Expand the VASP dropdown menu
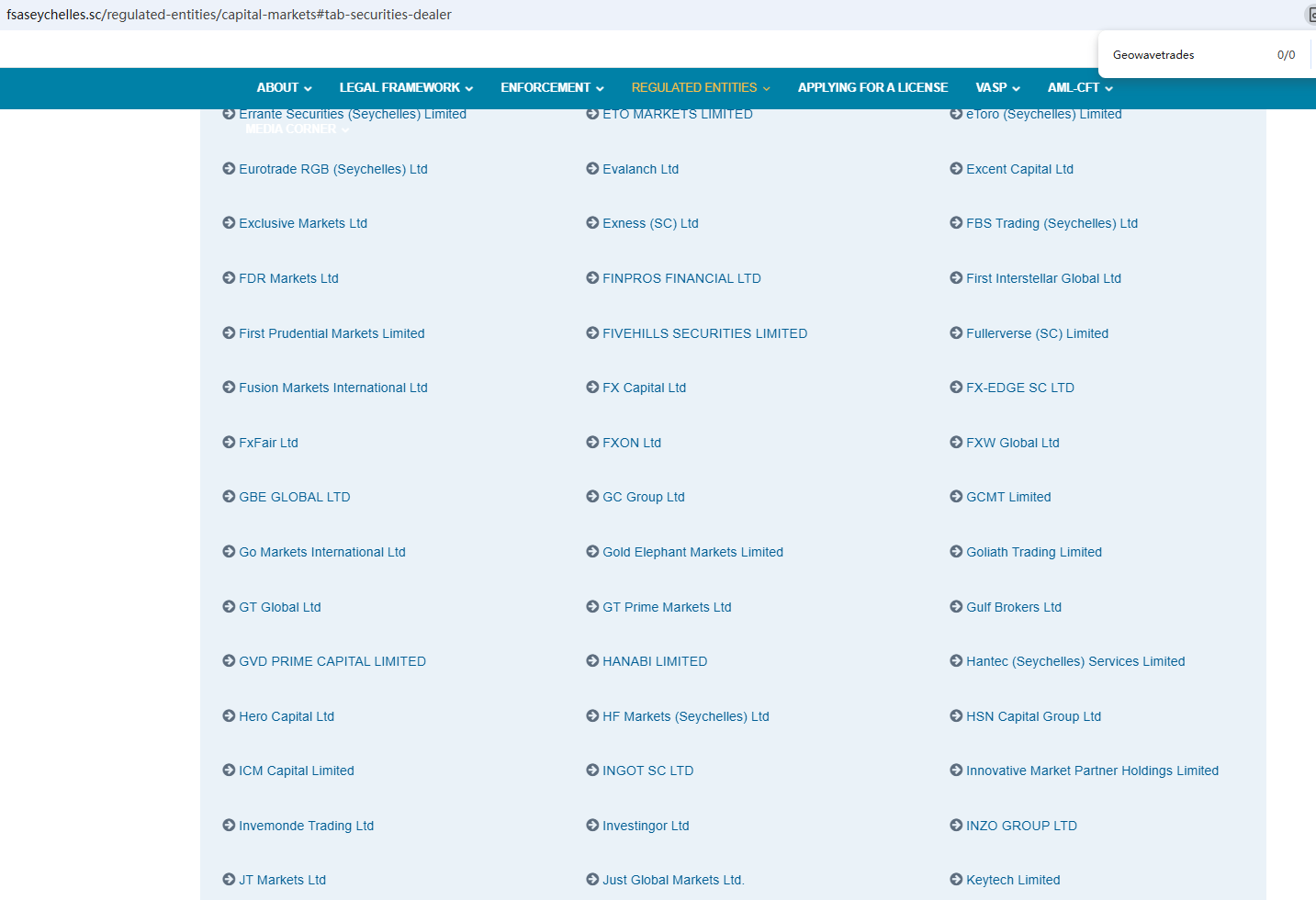Viewport: 1316px width, 900px height. click(x=997, y=88)
